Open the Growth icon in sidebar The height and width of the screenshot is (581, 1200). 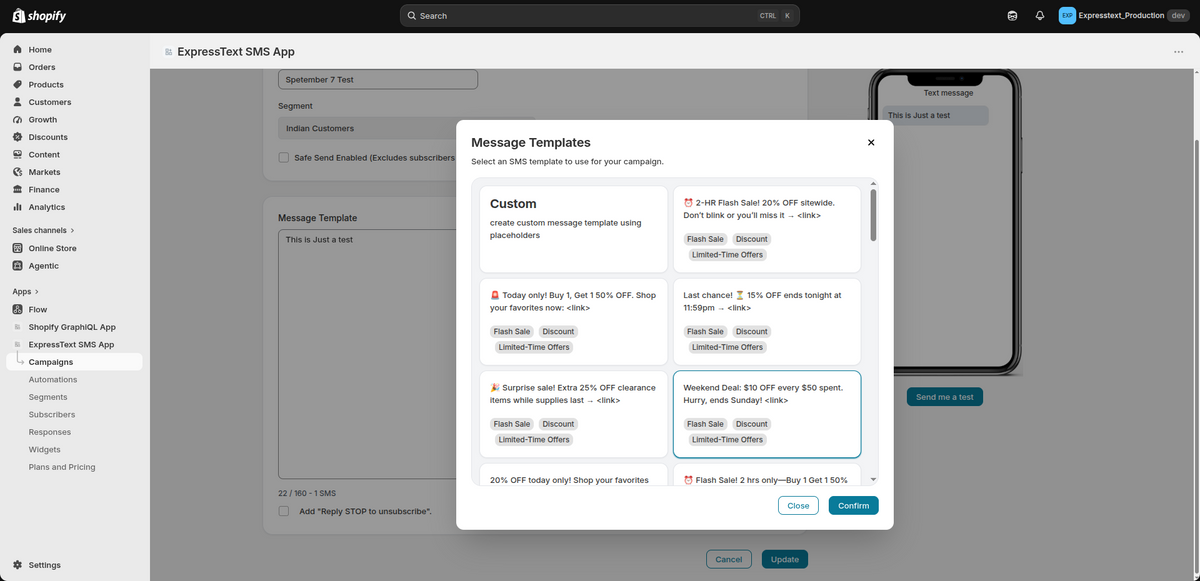(18, 120)
